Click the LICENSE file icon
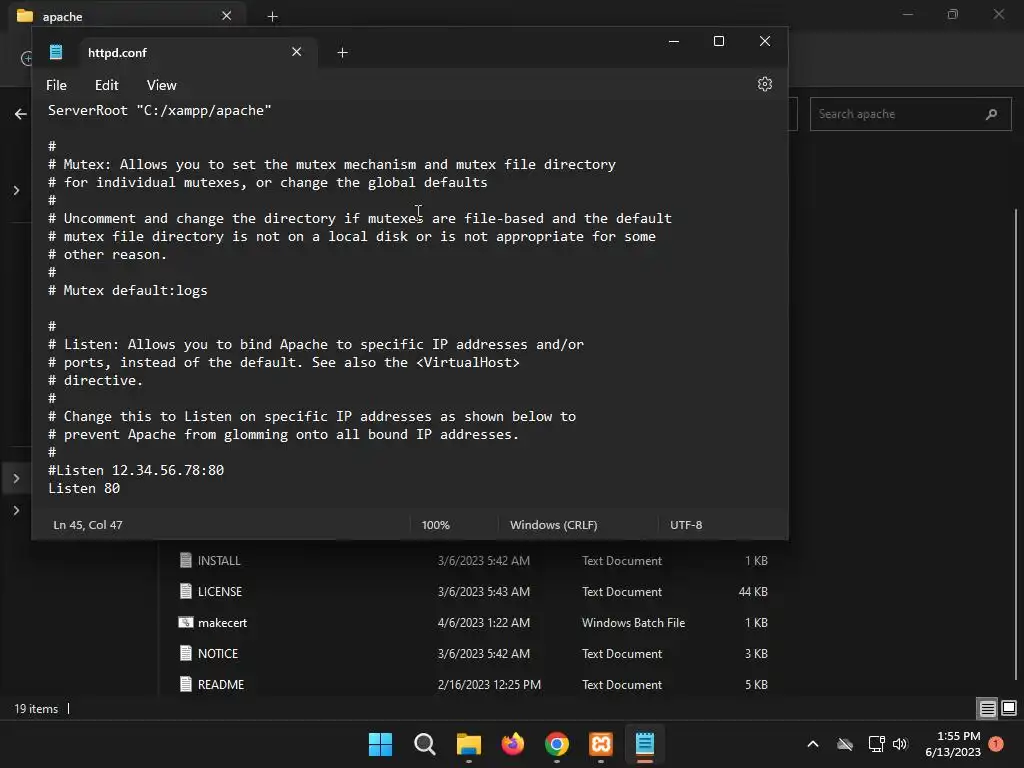The height and width of the screenshot is (768, 1024). tap(185, 592)
